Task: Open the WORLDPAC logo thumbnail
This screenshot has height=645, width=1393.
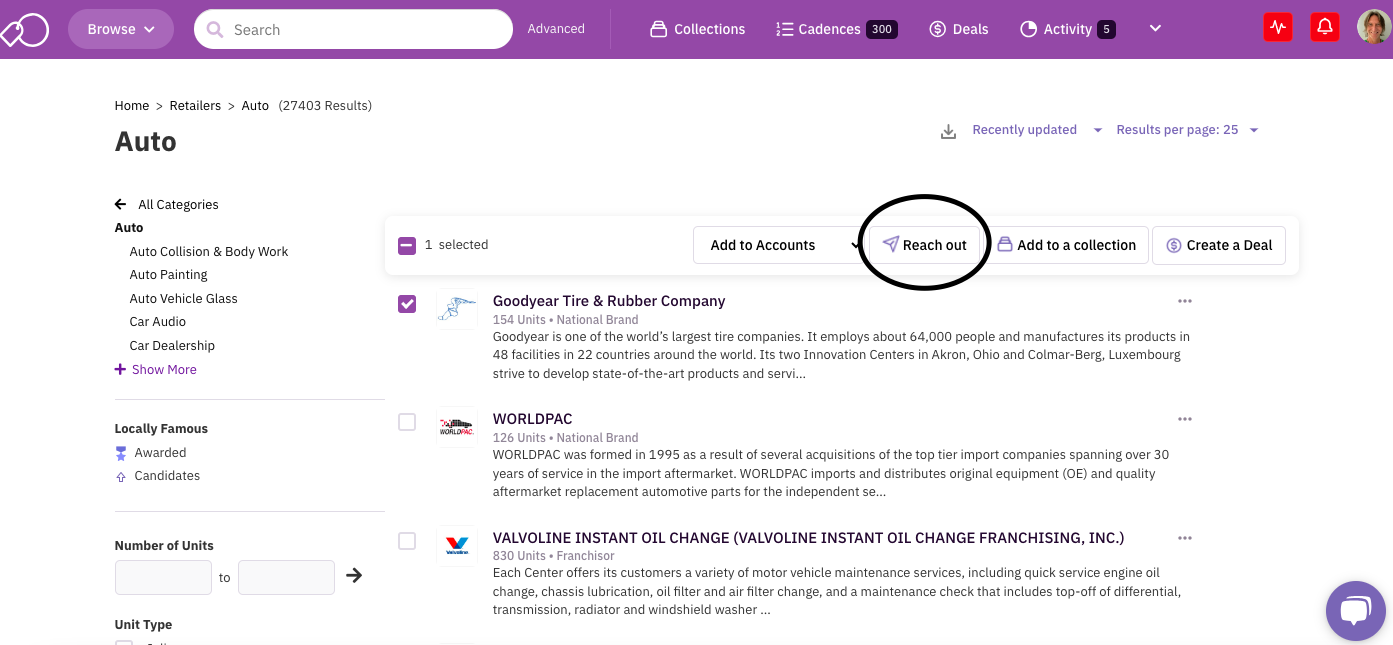Action: [457, 428]
